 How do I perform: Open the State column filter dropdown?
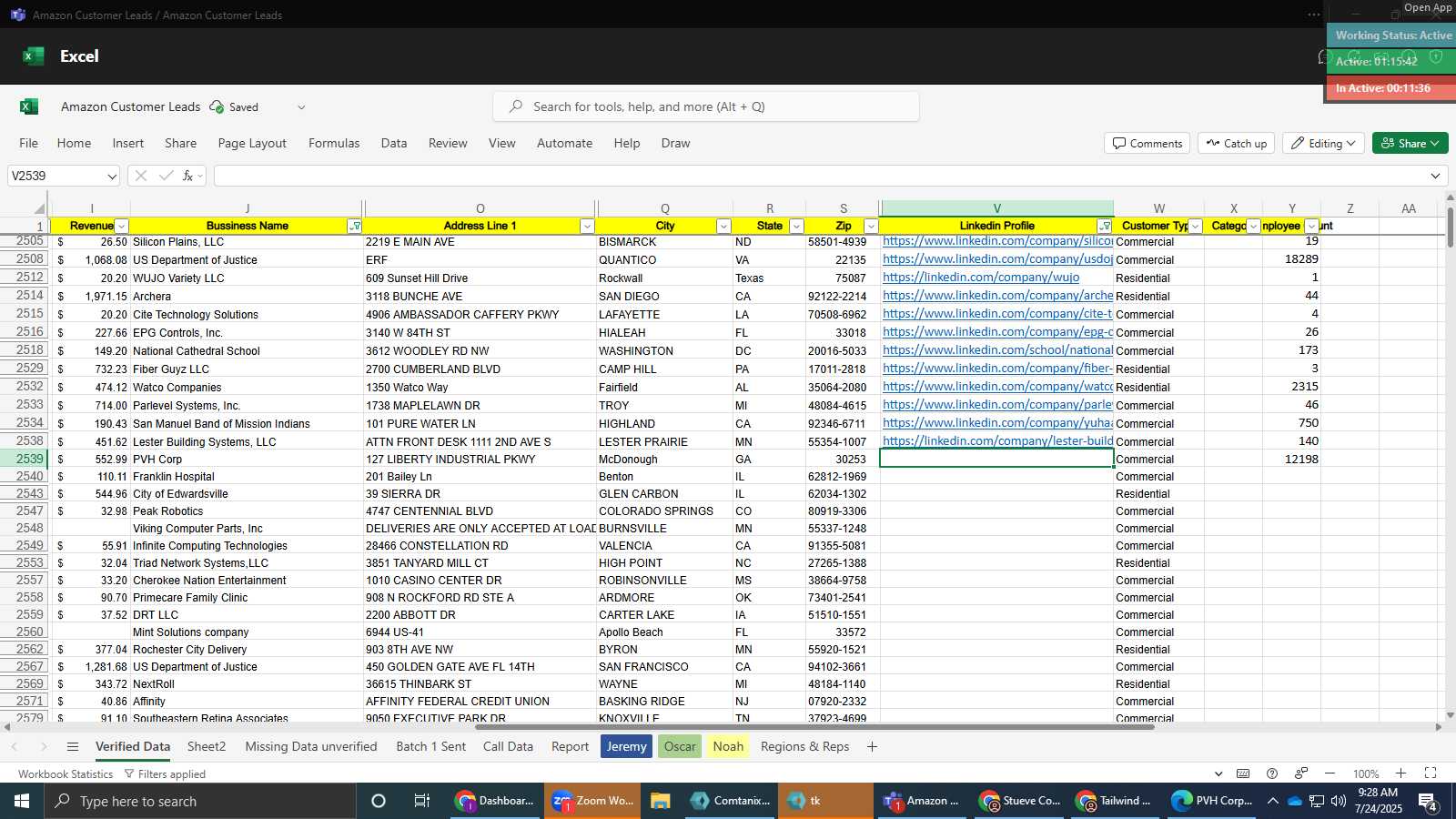[796, 227]
